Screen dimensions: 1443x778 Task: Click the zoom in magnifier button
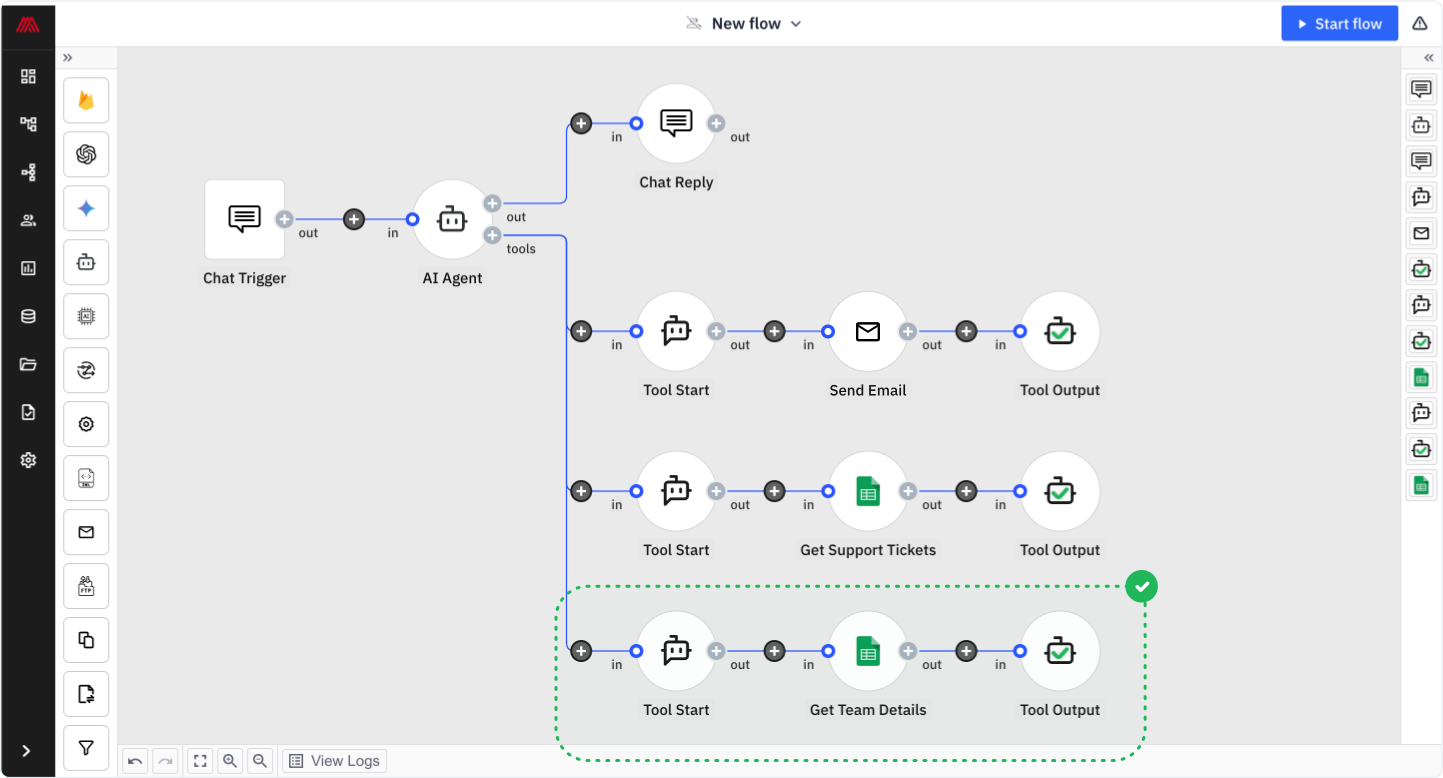point(230,761)
